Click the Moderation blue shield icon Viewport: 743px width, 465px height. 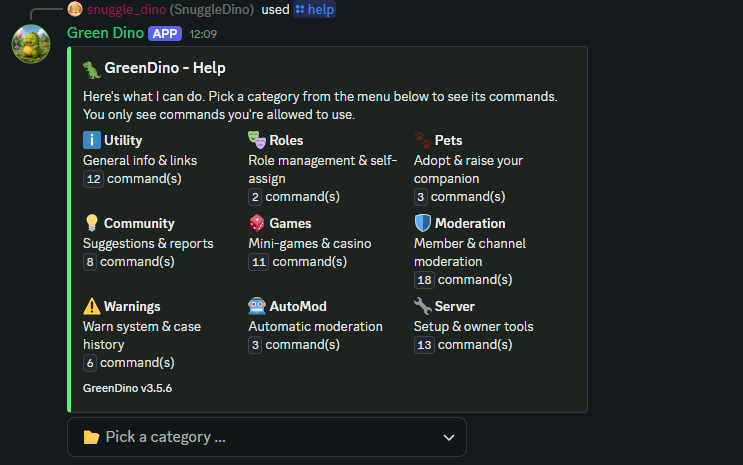423,223
